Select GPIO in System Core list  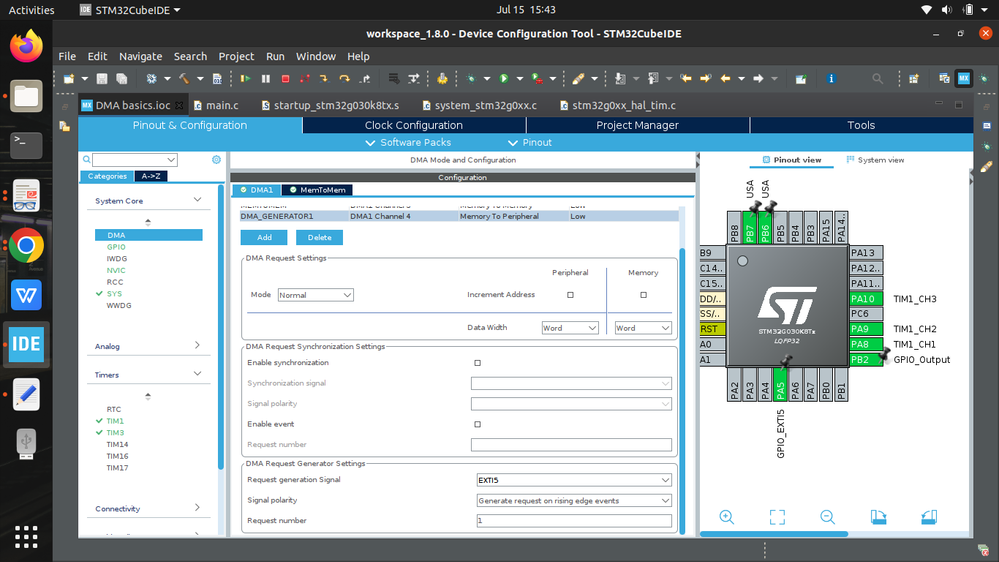pos(116,247)
